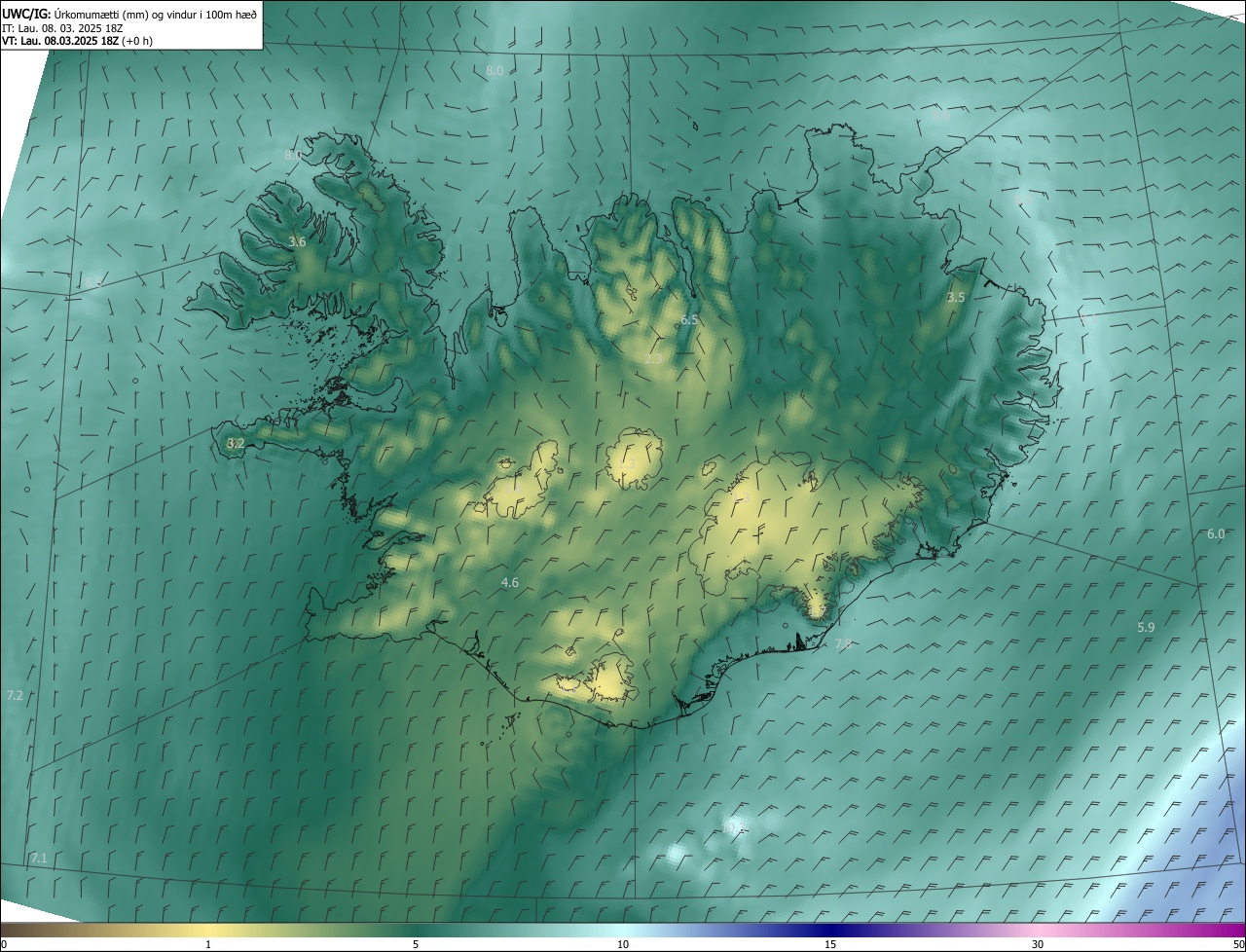
Task: Click the '7.1' value in the southwest corner
Action: tap(38, 858)
